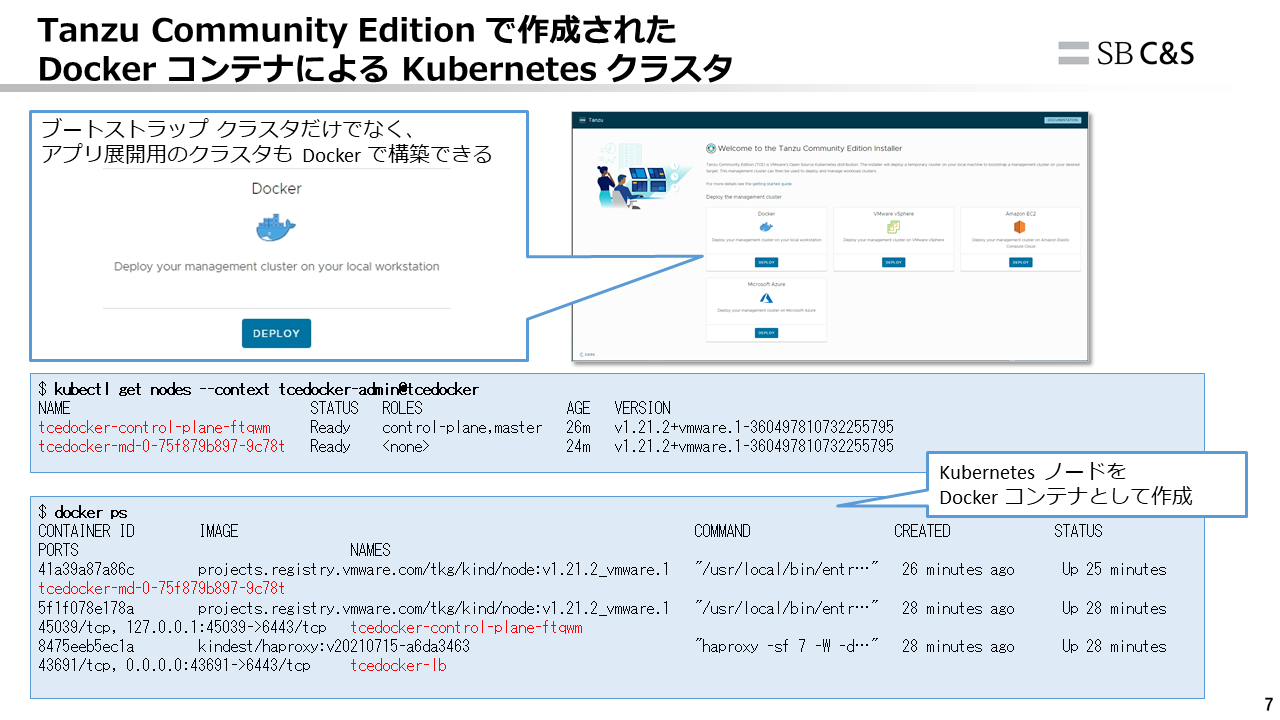
Task: Open the getting started guide link
Action: point(772,184)
